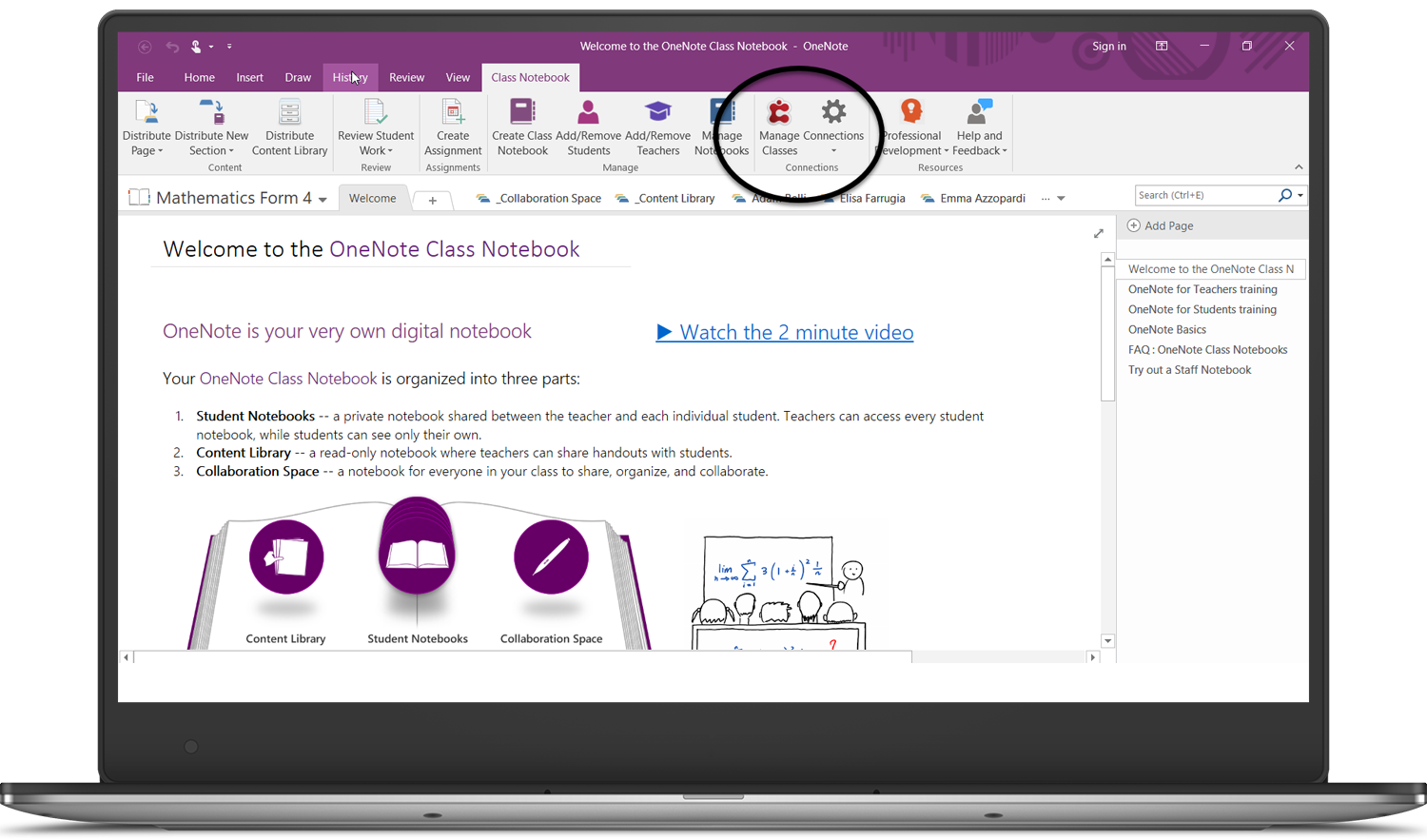Open the Distribute Page menu
This screenshot has height=840, width=1427.
(x=147, y=128)
